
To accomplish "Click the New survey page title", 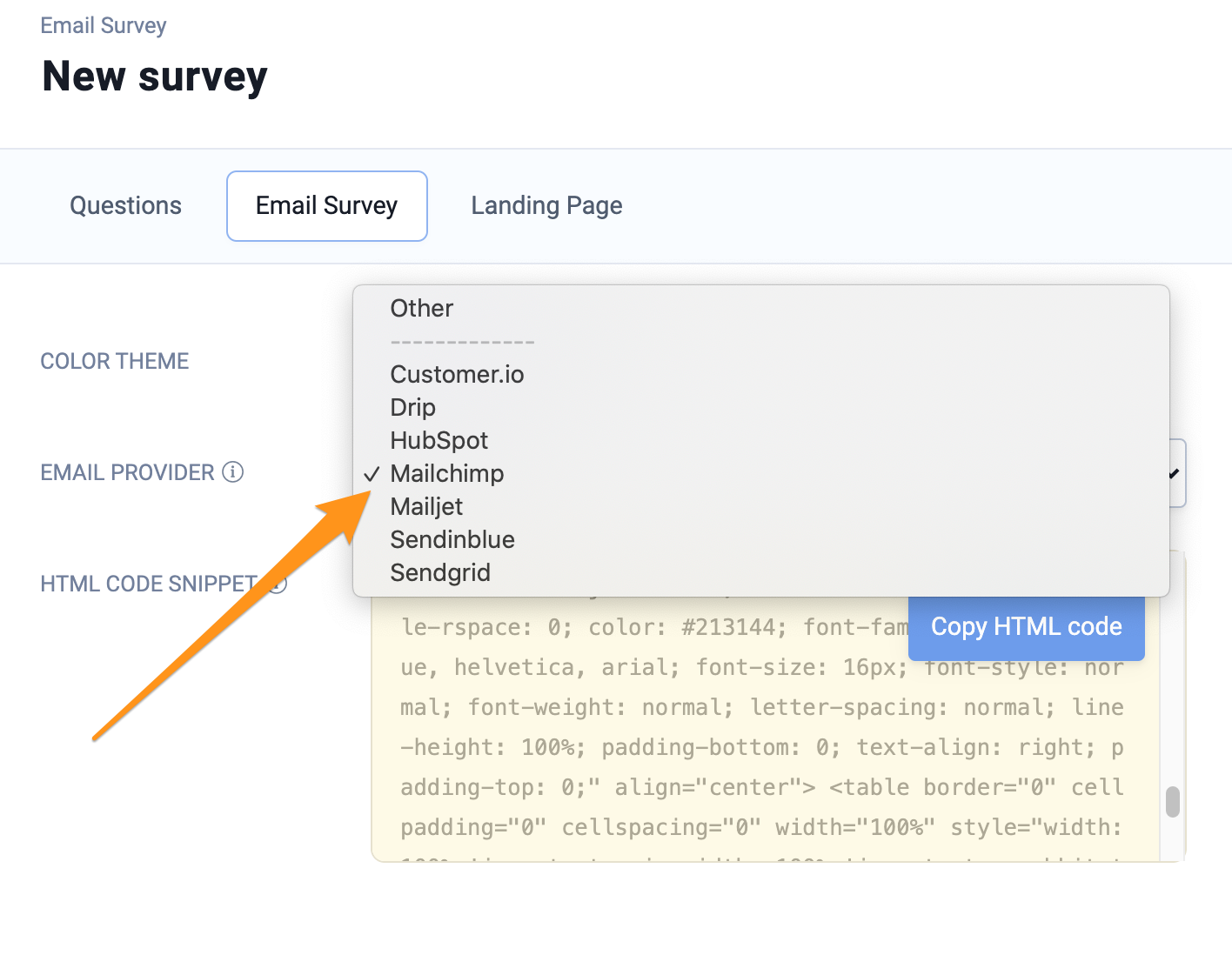I will click(155, 77).
